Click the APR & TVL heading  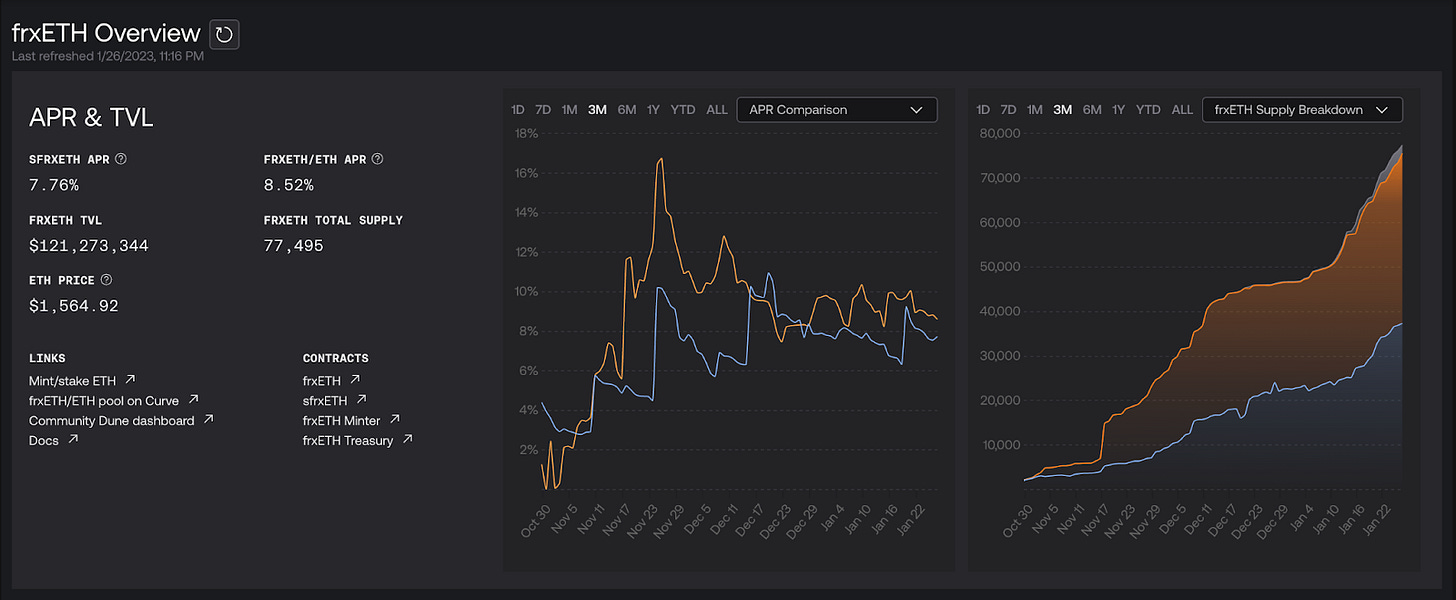pos(91,118)
